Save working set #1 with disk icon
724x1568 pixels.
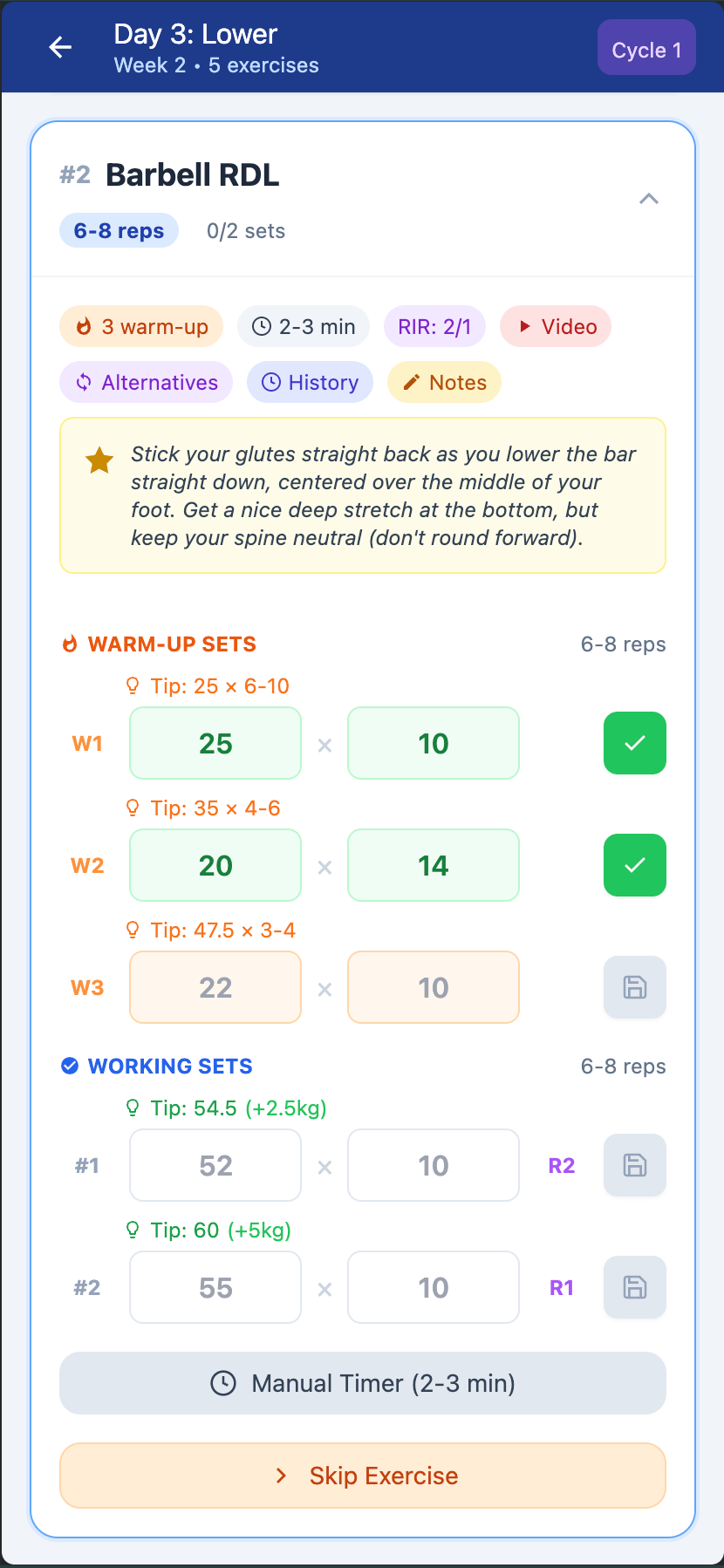(x=634, y=1165)
